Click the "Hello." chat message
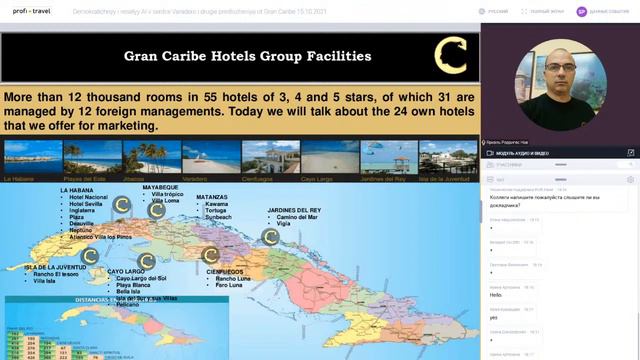Viewport: 640px width, 360px height. point(496,295)
